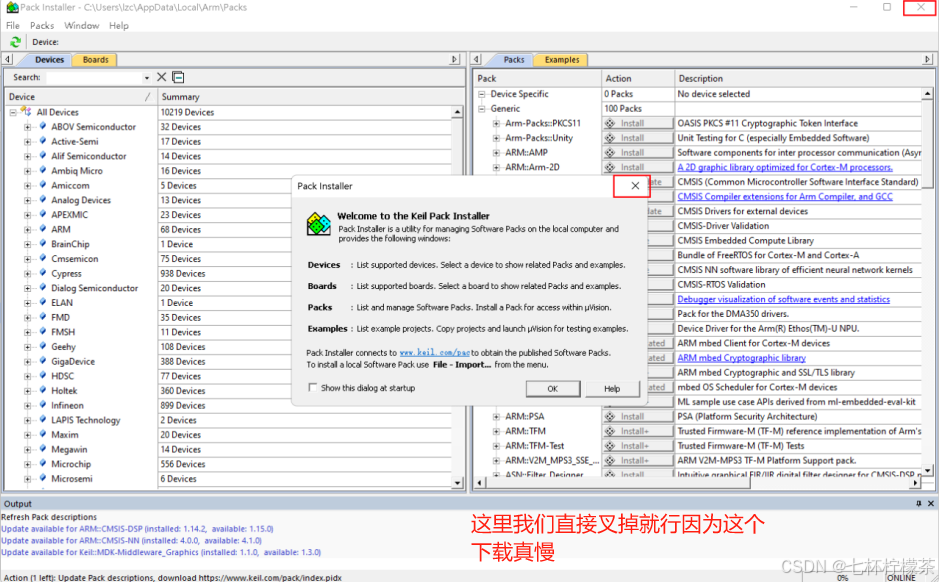Pin the Output panel with pin icon
The image size is (939, 582).
pos(919,504)
